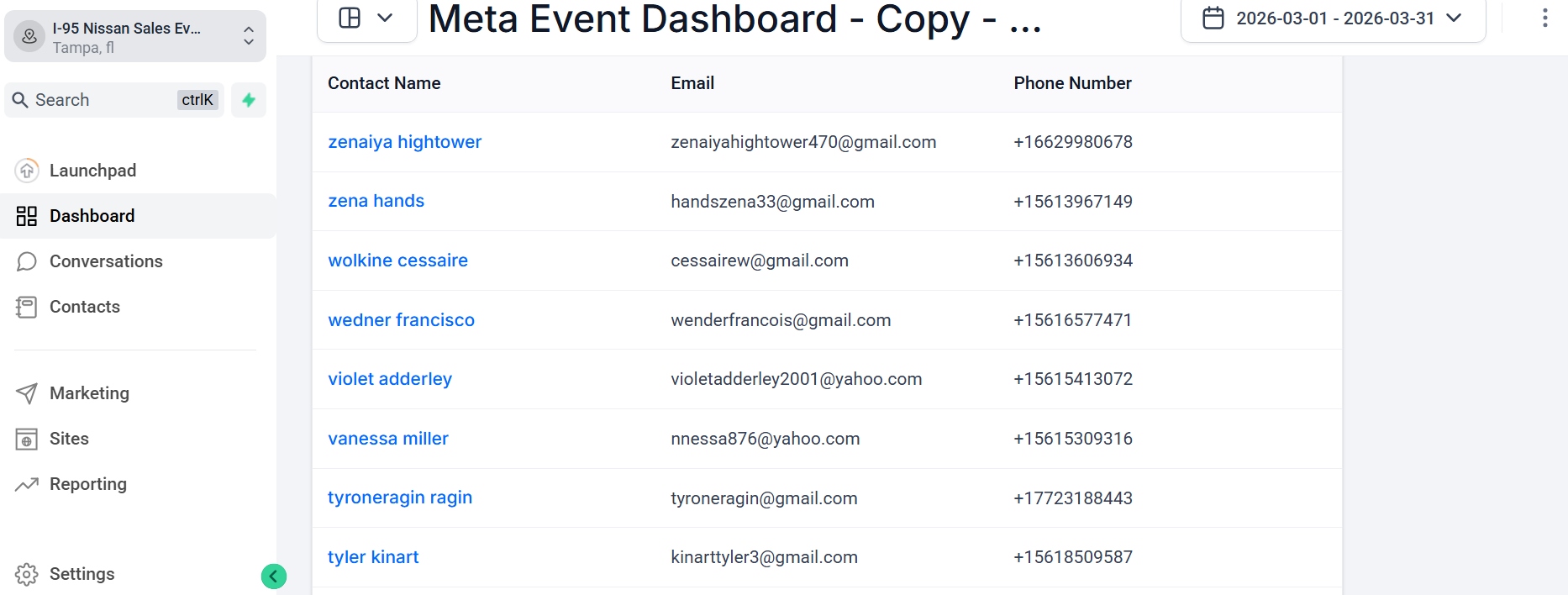Click the green lightning bolt quick actions icon
1568x595 pixels.
click(249, 100)
